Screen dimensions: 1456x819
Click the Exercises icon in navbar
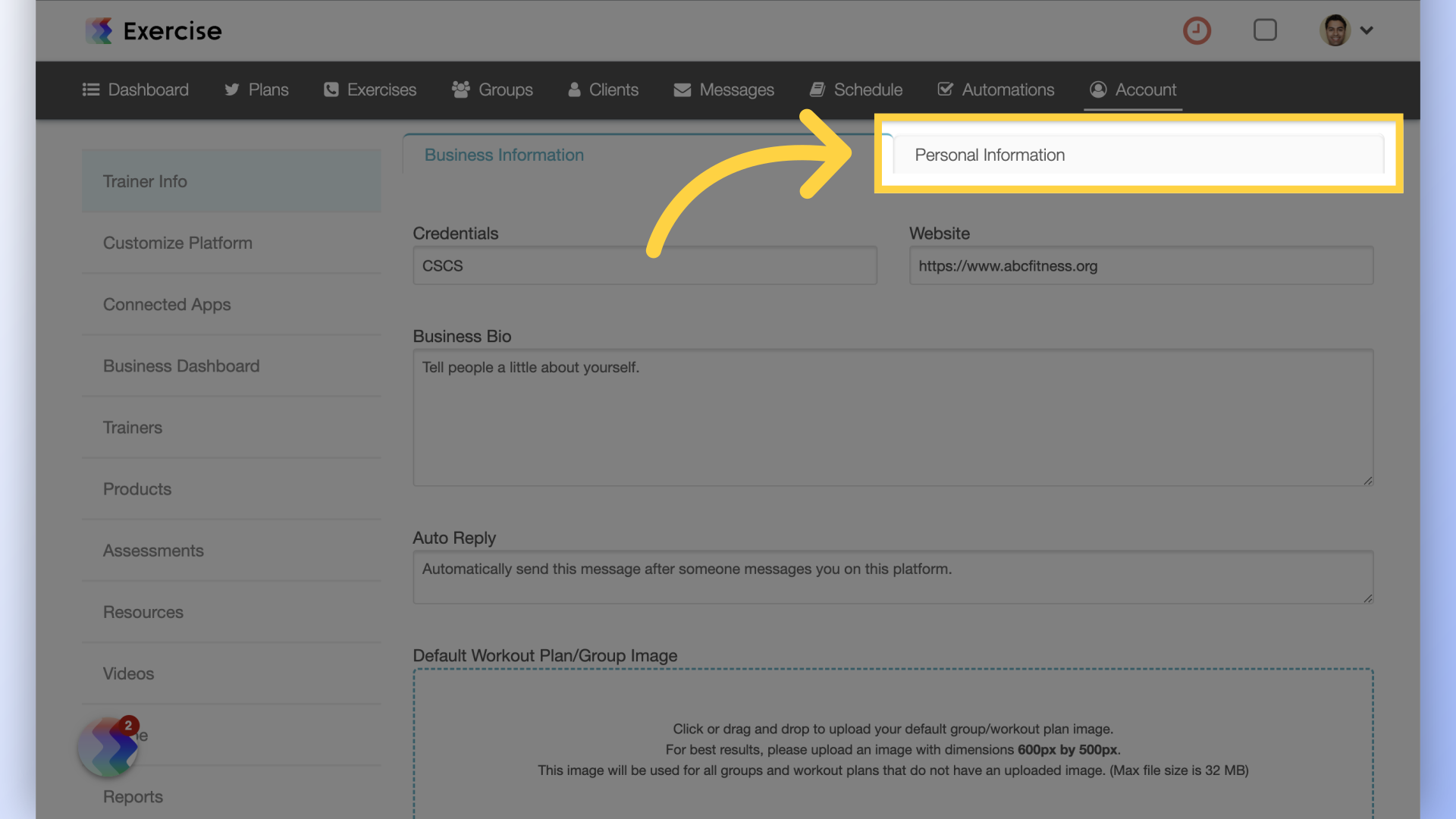click(331, 89)
